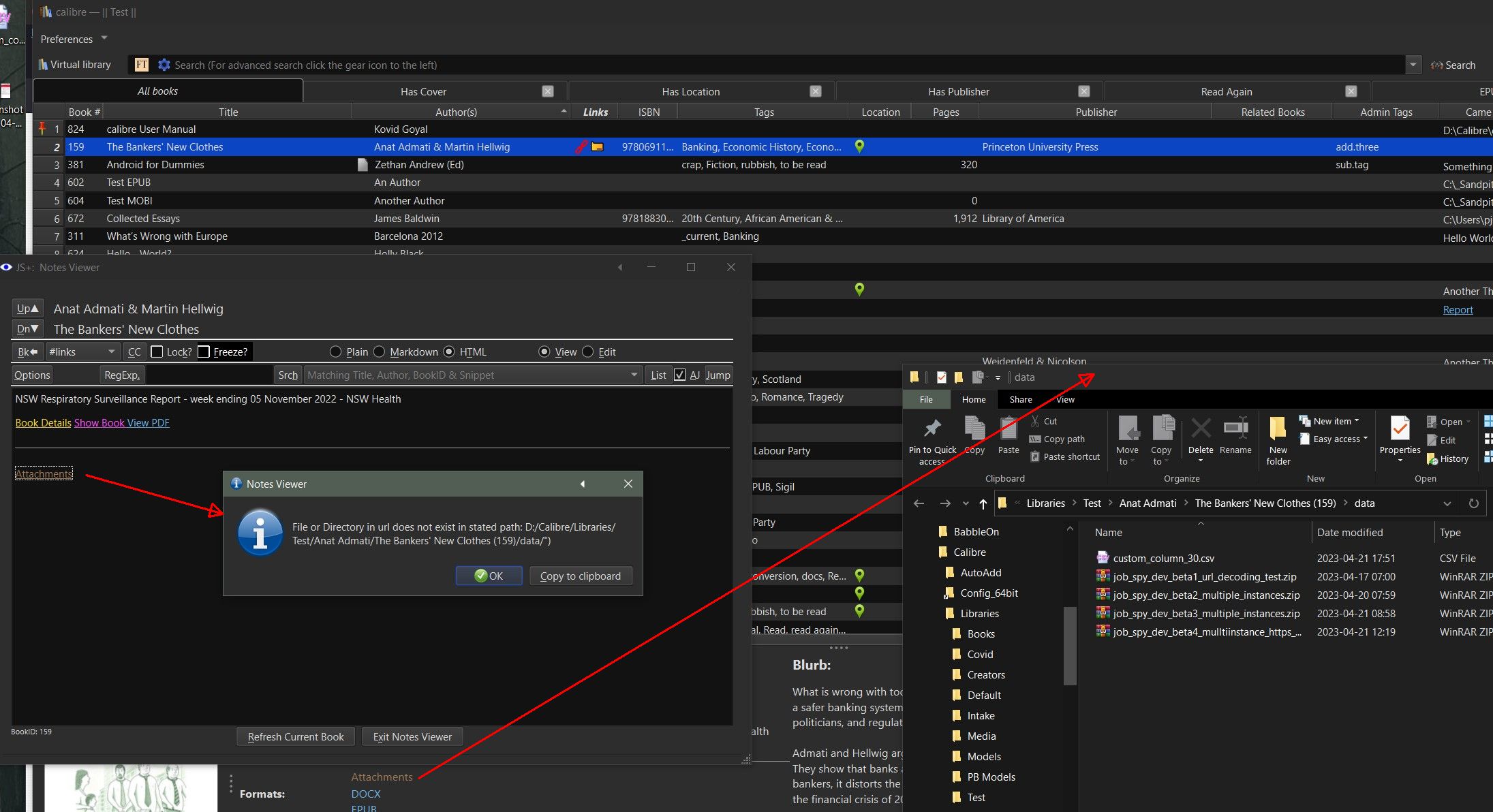Viewport: 1493px width, 812px height.
Task: Expand the Preferences dropdown arrow
Action: click(104, 38)
